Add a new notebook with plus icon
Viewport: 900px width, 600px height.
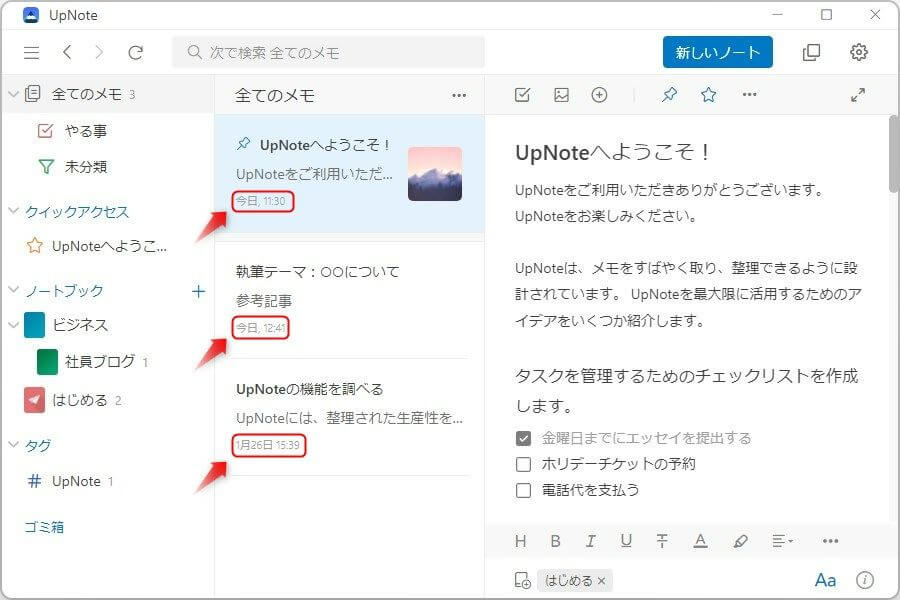coord(198,292)
